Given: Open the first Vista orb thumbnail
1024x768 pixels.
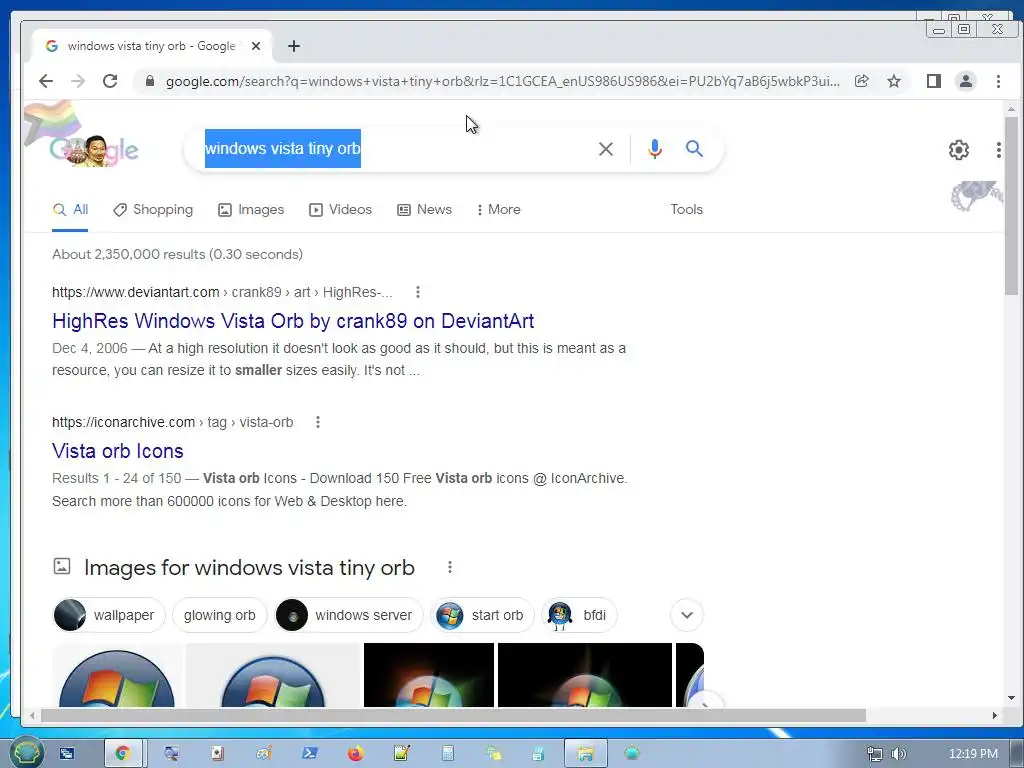Looking at the screenshot, I should click(x=117, y=675).
